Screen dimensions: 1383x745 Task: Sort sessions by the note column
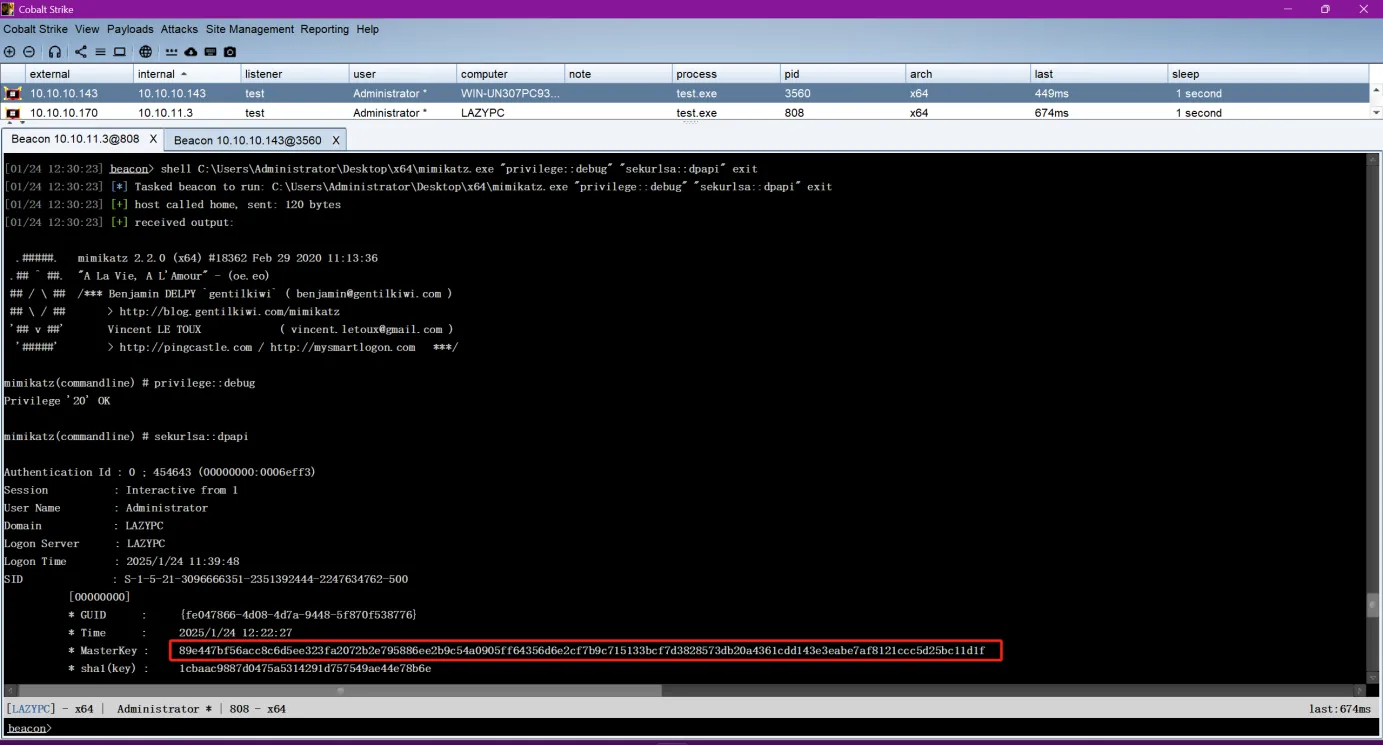point(619,74)
